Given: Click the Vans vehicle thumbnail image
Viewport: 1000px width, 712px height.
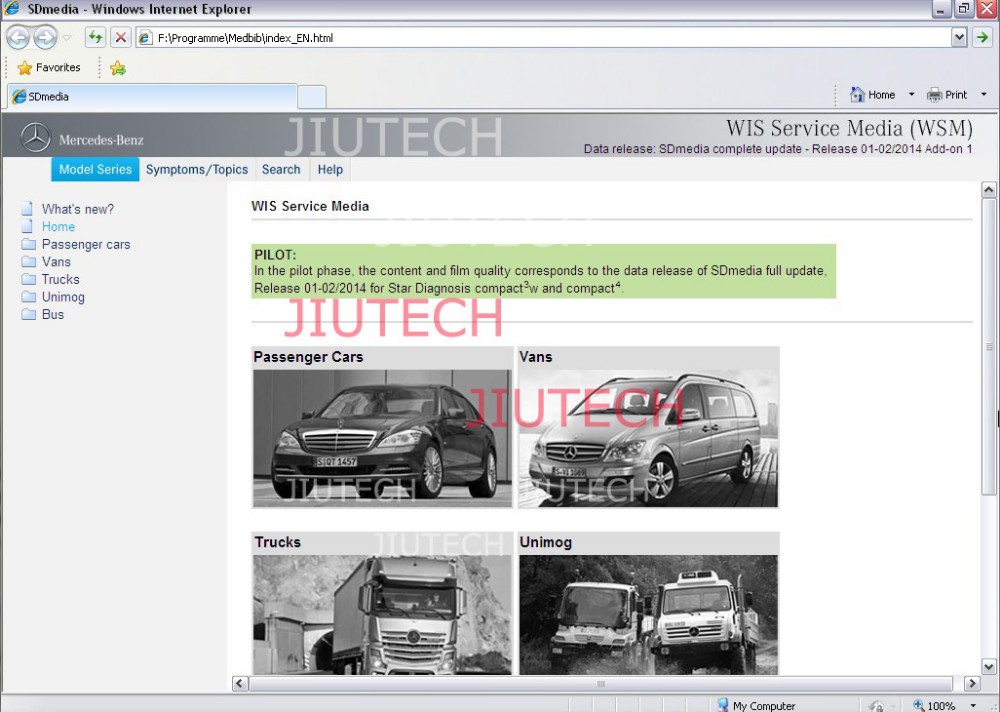Looking at the screenshot, I should [x=648, y=438].
